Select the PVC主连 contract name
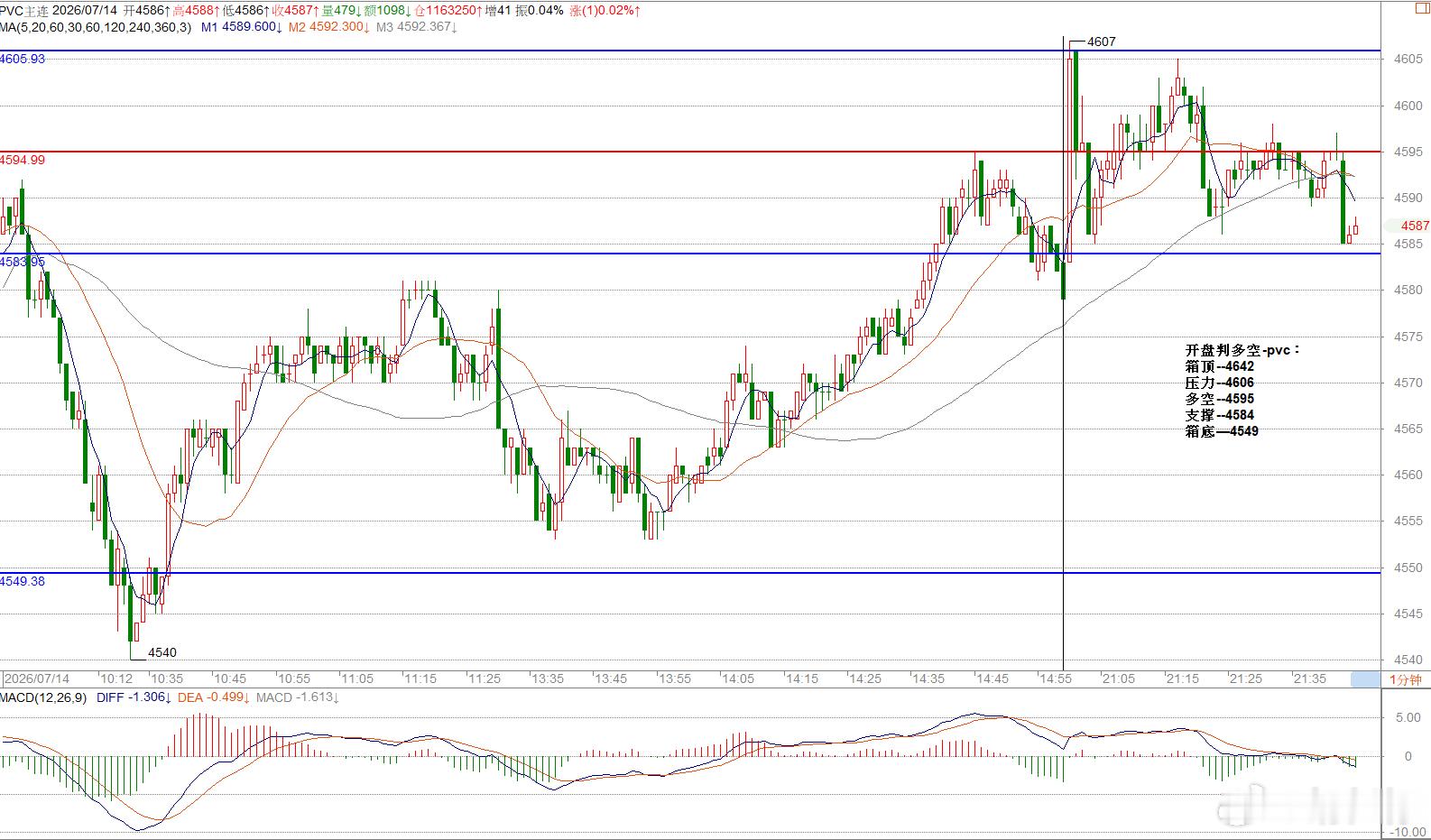The height and width of the screenshot is (840, 1431). pyautogui.click(x=24, y=10)
